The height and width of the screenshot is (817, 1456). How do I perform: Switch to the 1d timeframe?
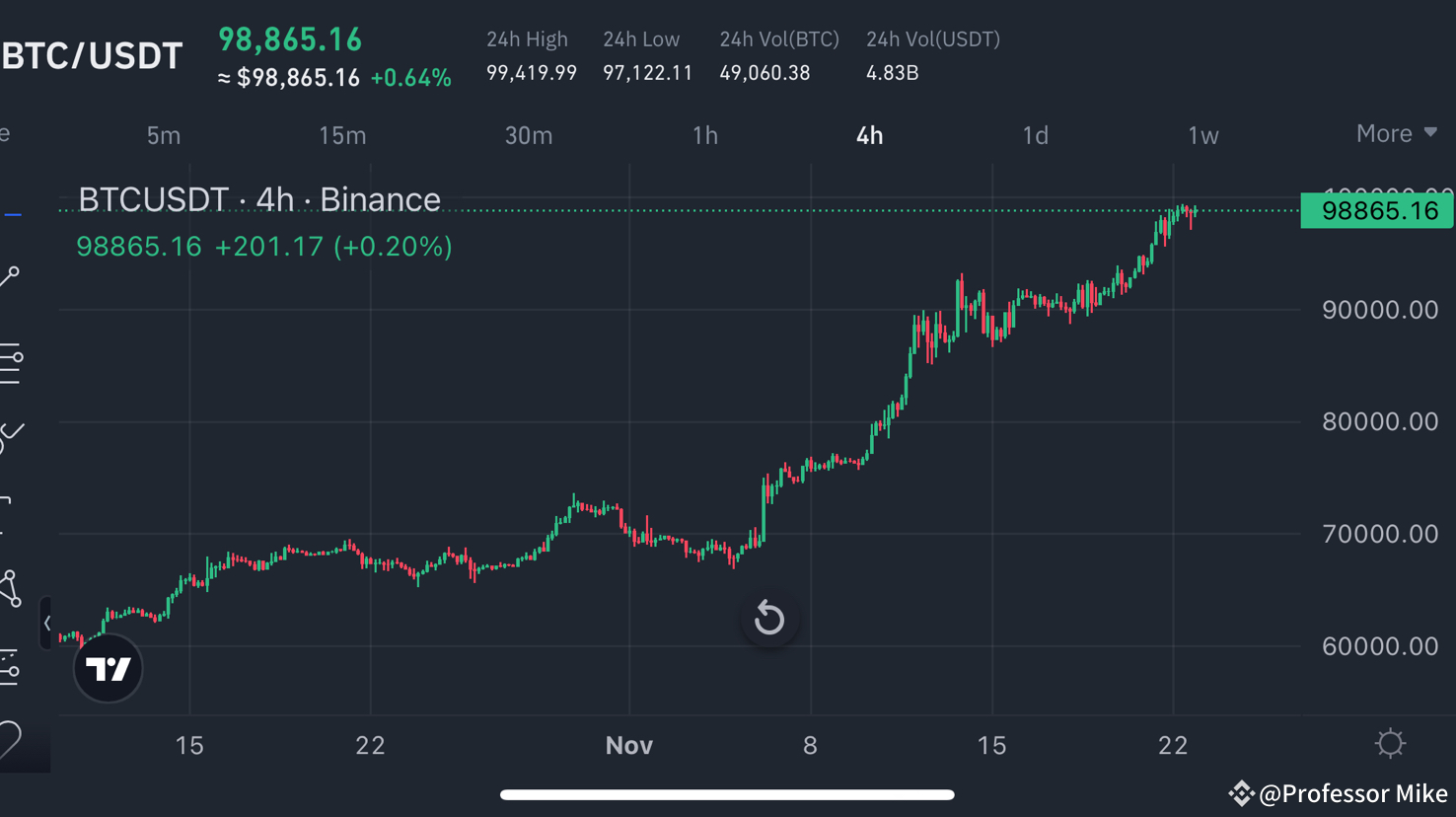[x=1035, y=135]
